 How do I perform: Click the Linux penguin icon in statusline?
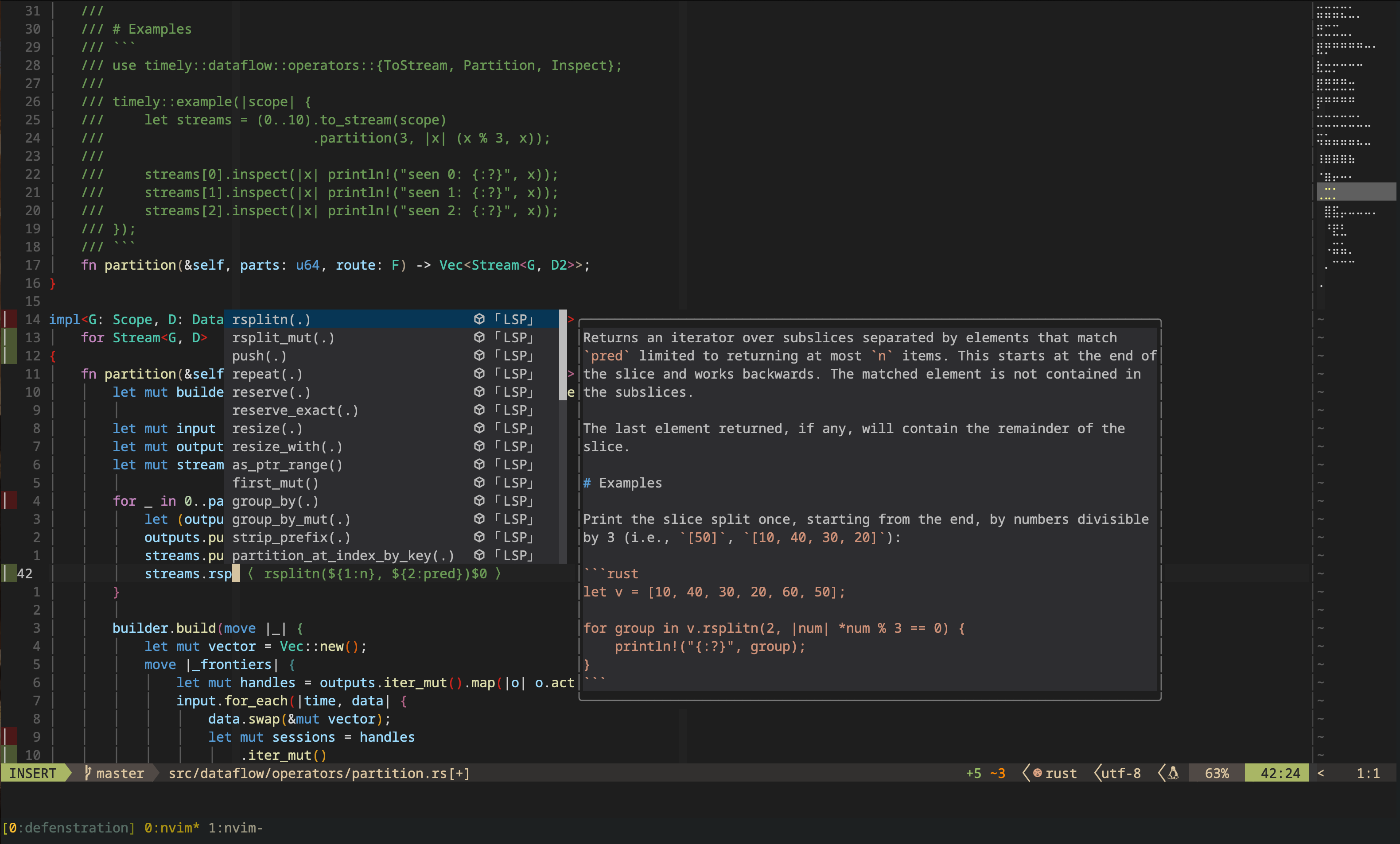click(1173, 773)
